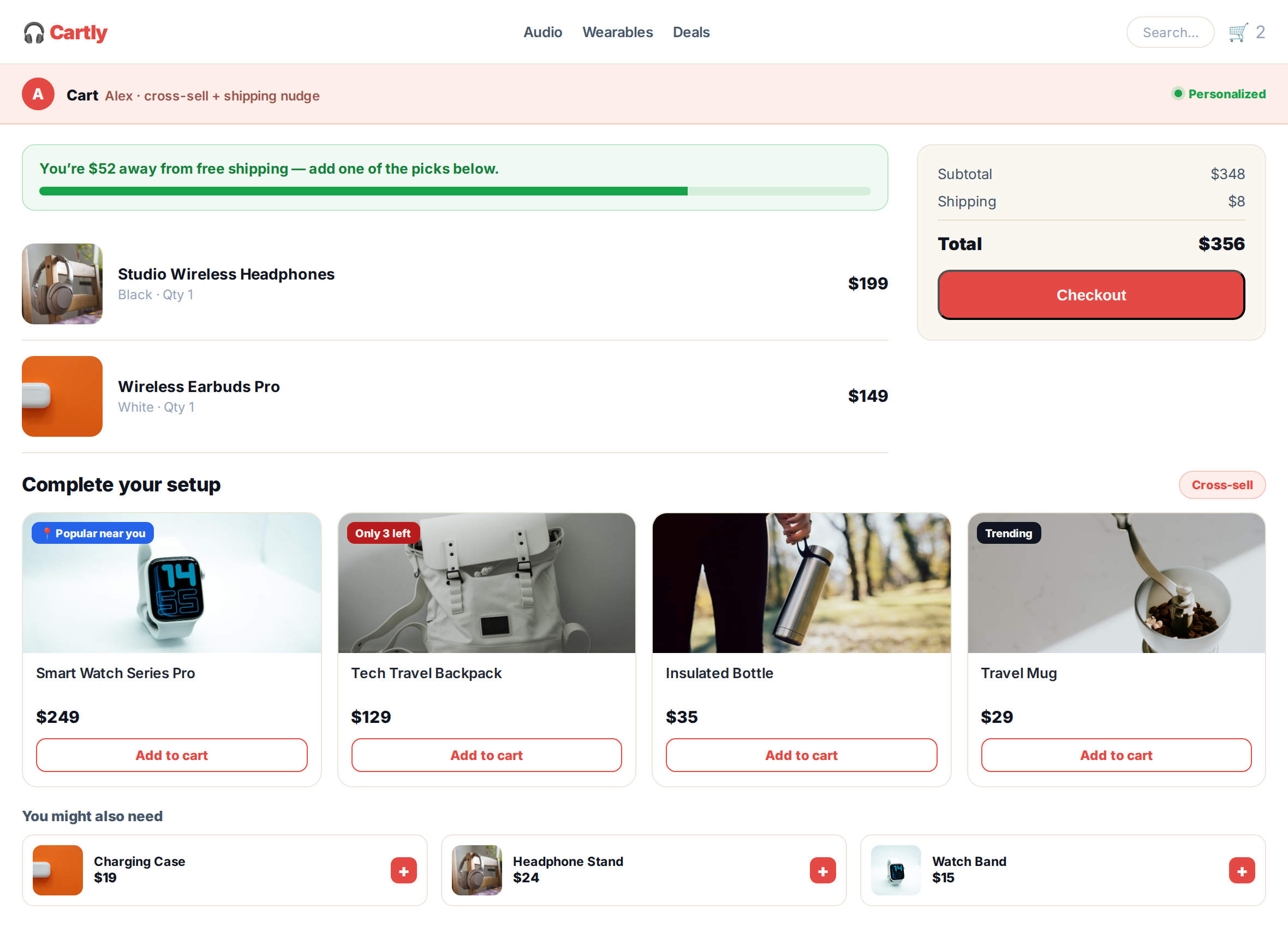Screen dimensions: 1288x926
Task: Add Tech Travel Backpack to cart
Action: coord(487,755)
